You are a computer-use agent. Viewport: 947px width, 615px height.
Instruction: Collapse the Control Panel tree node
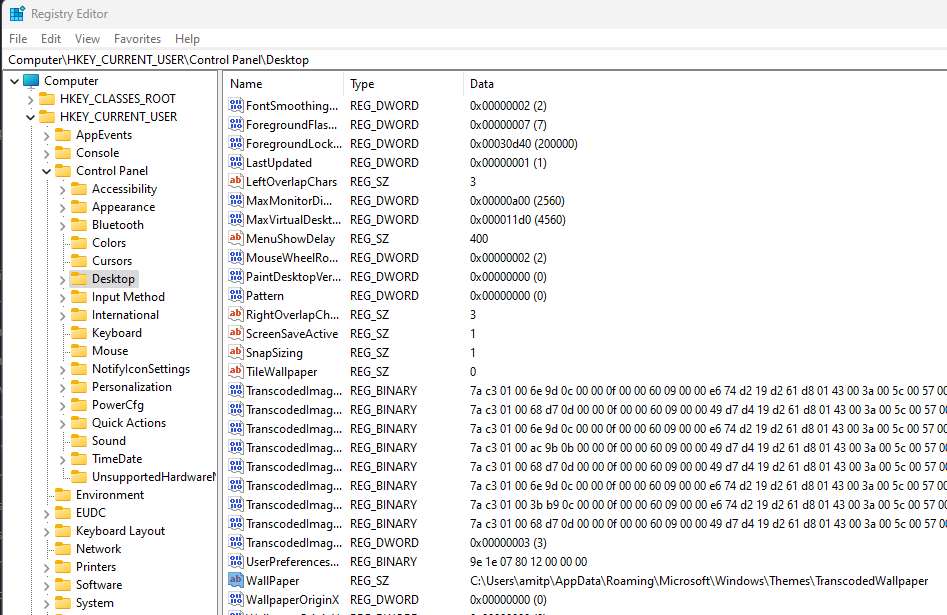[46, 171]
